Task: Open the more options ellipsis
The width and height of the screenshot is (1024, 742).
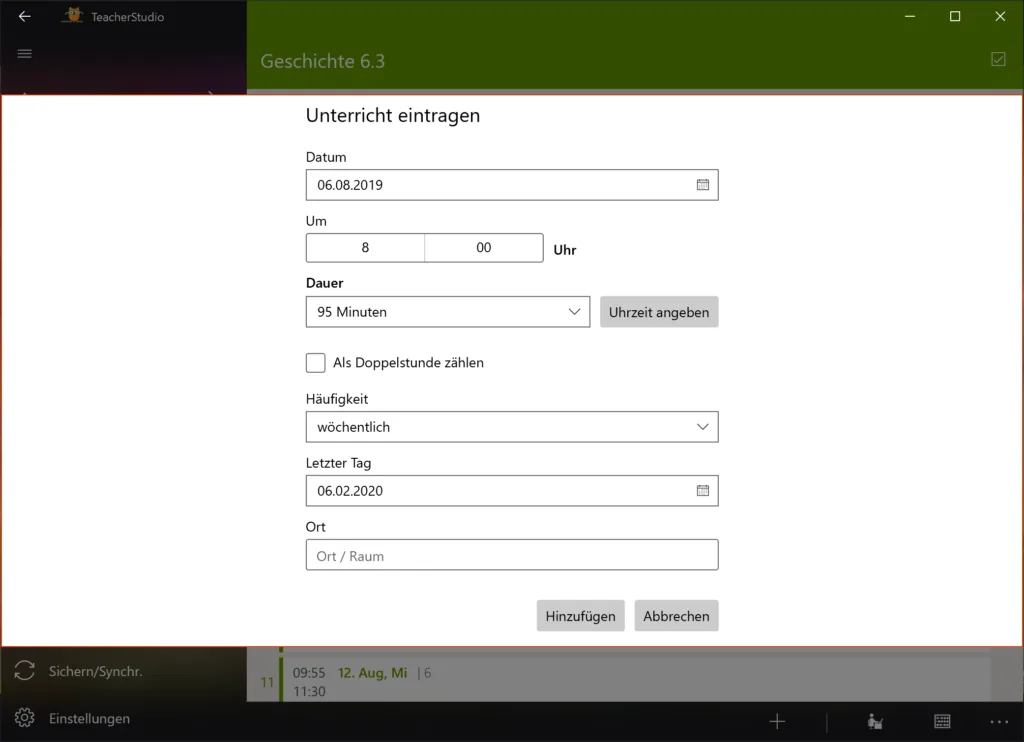Action: (999, 722)
